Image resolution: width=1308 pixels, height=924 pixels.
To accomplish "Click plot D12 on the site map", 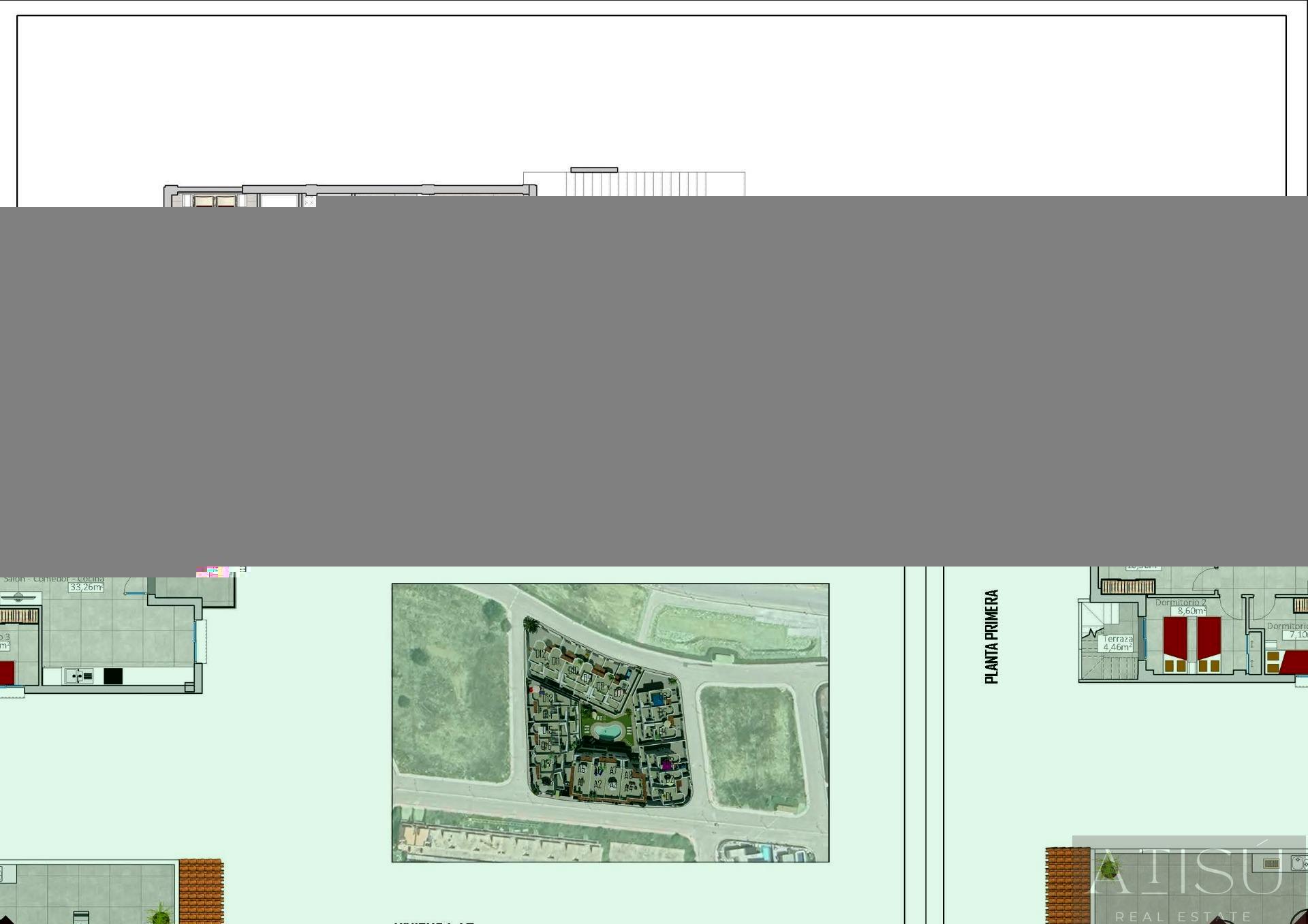I will coord(540,654).
